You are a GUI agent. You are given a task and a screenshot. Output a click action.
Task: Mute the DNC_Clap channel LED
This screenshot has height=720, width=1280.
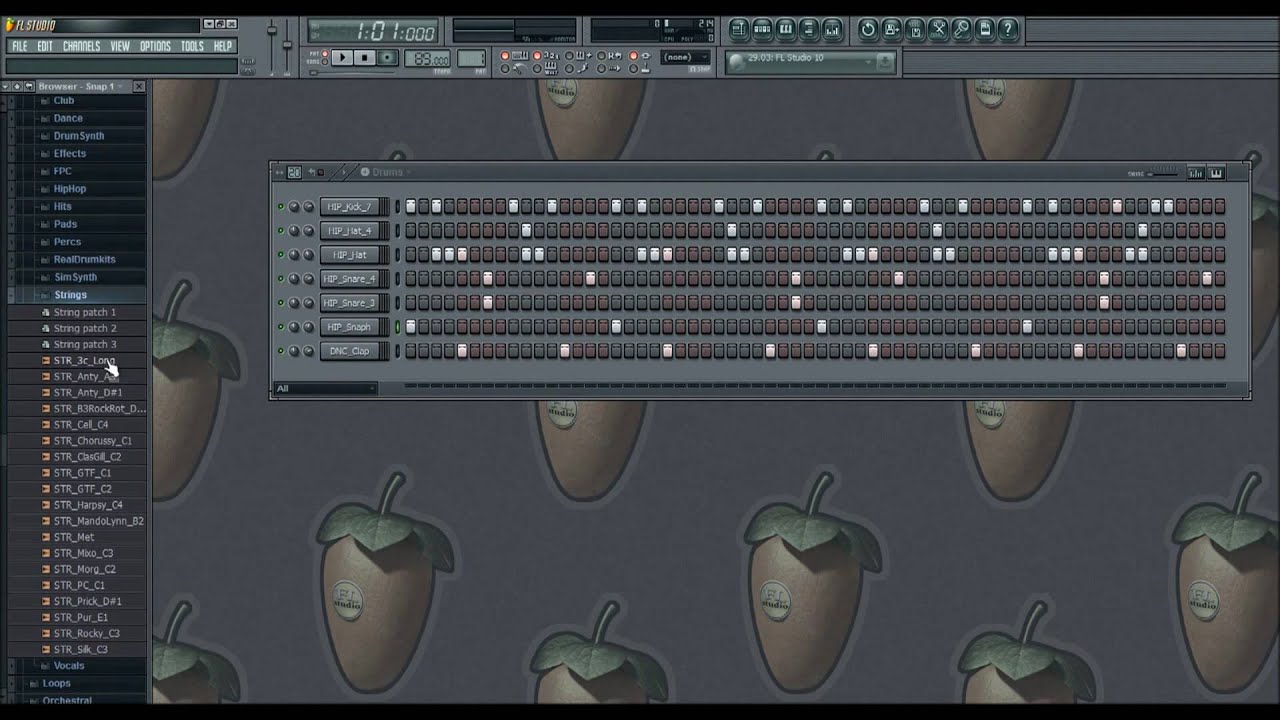[x=280, y=351]
